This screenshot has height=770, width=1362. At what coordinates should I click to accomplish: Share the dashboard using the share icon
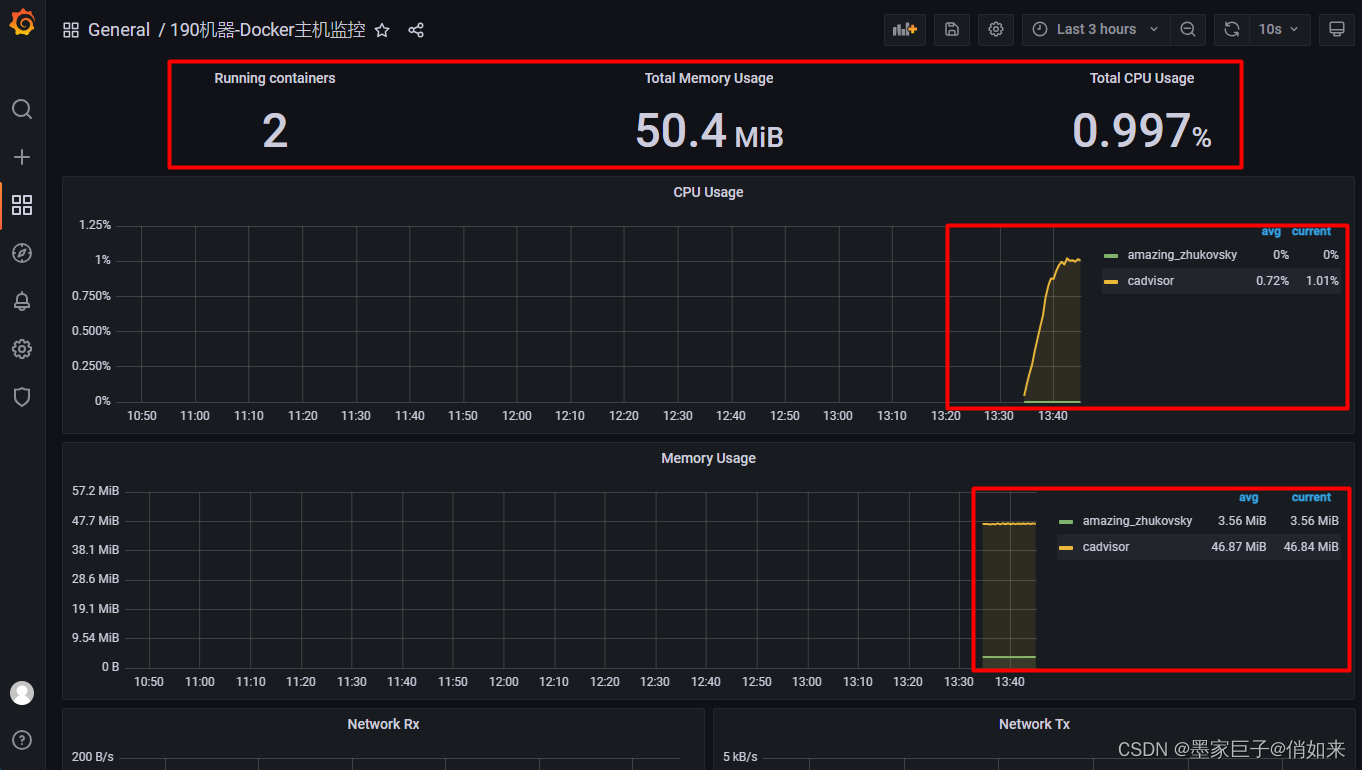pyautogui.click(x=416, y=30)
